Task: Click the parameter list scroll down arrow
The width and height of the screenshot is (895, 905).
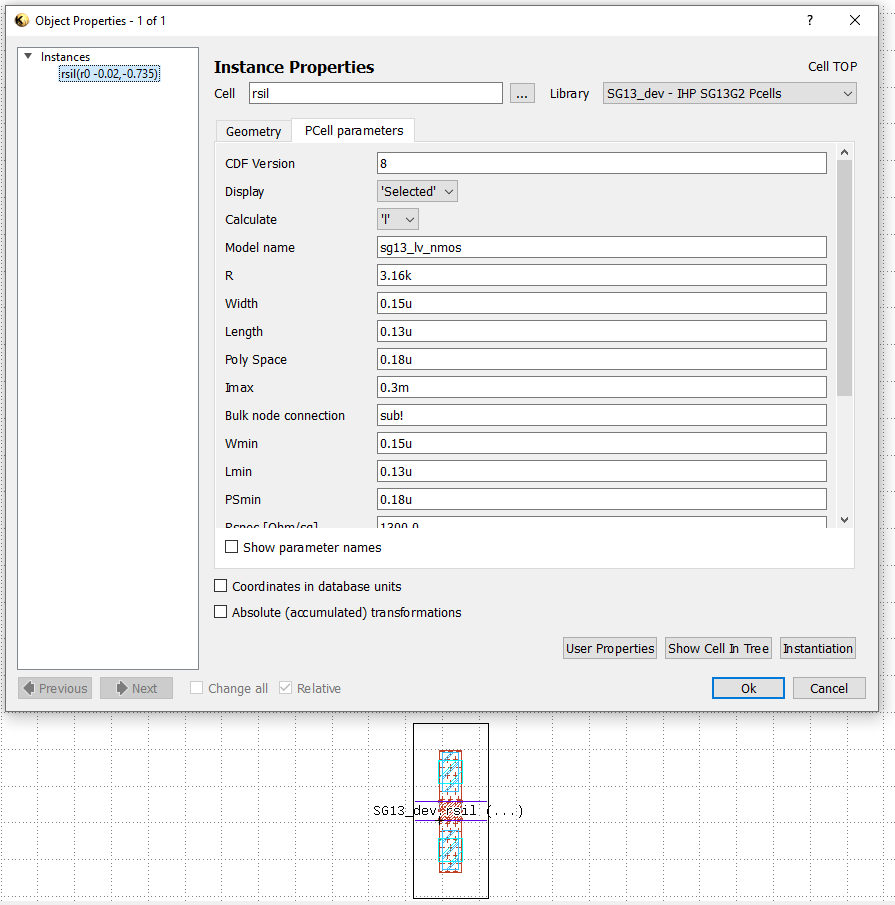Action: click(844, 519)
